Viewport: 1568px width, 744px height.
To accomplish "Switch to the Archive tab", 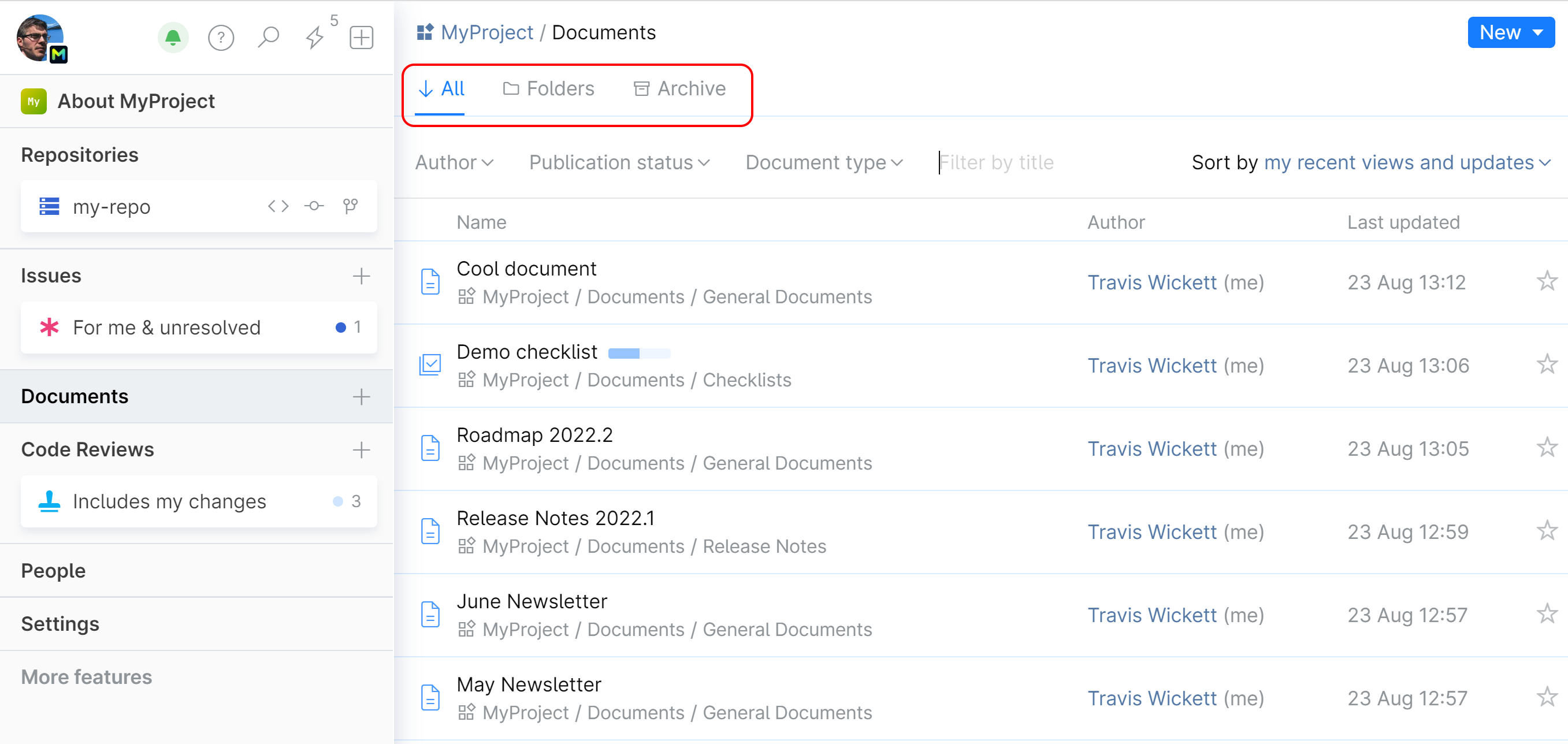I will [679, 89].
